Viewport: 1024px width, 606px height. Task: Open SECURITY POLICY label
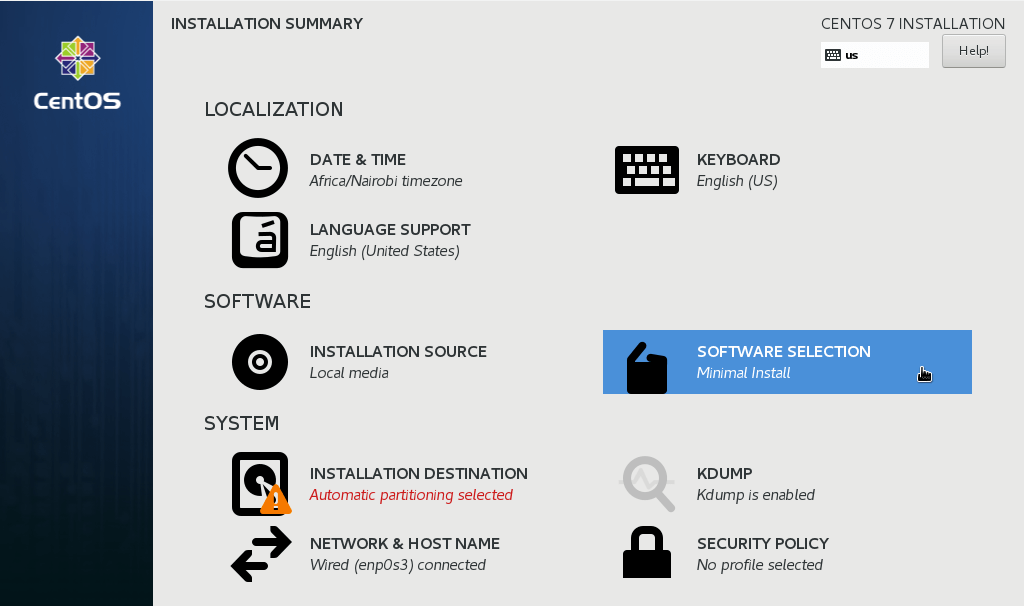[x=763, y=543]
